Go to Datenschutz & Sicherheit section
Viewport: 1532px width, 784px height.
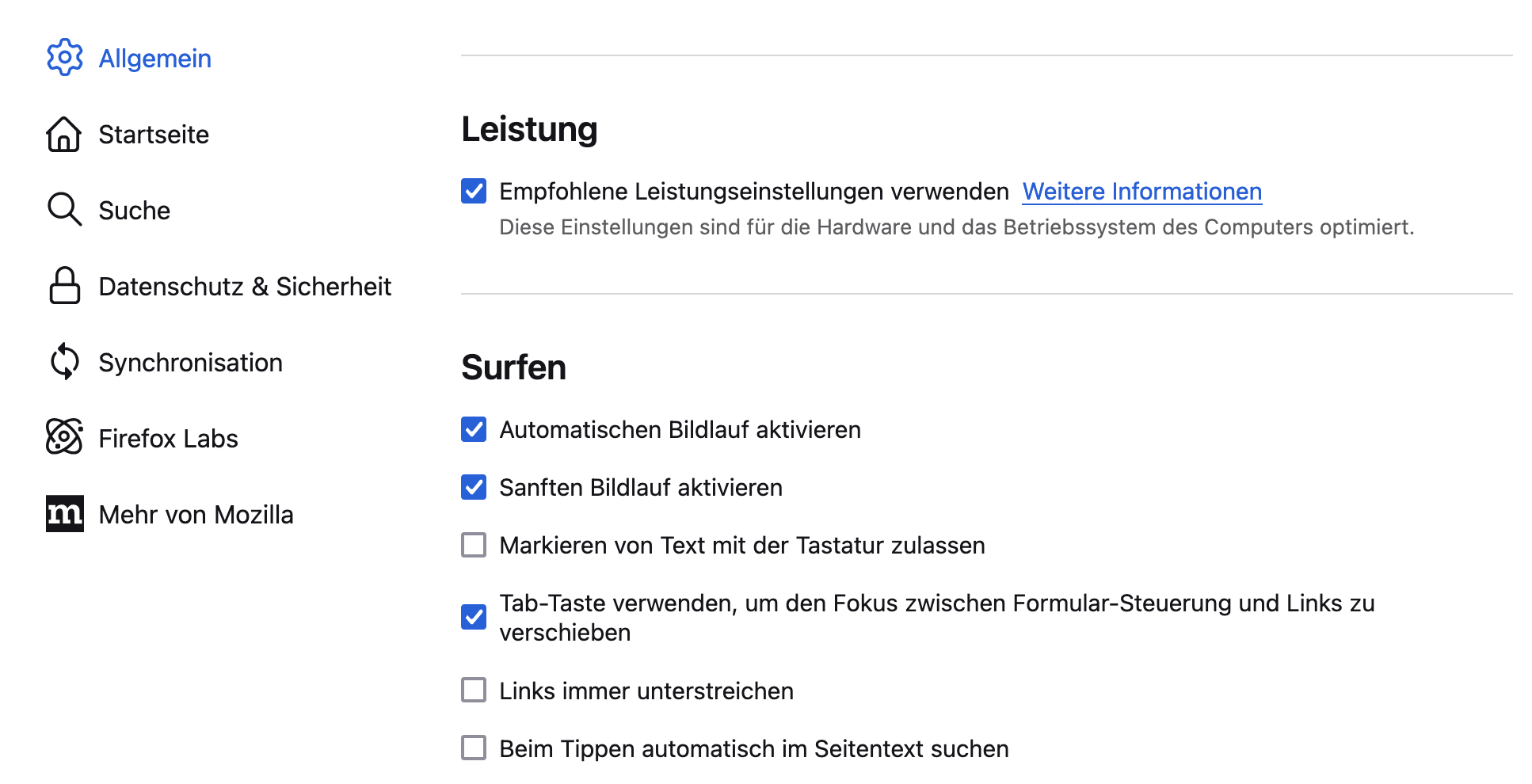[245, 287]
